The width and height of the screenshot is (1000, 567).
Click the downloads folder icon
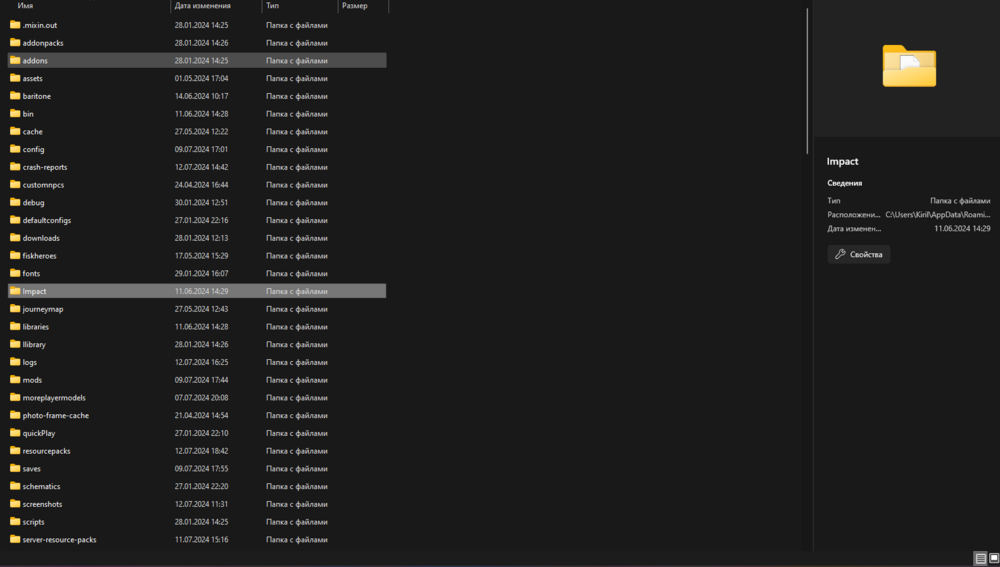pyautogui.click(x=15, y=238)
